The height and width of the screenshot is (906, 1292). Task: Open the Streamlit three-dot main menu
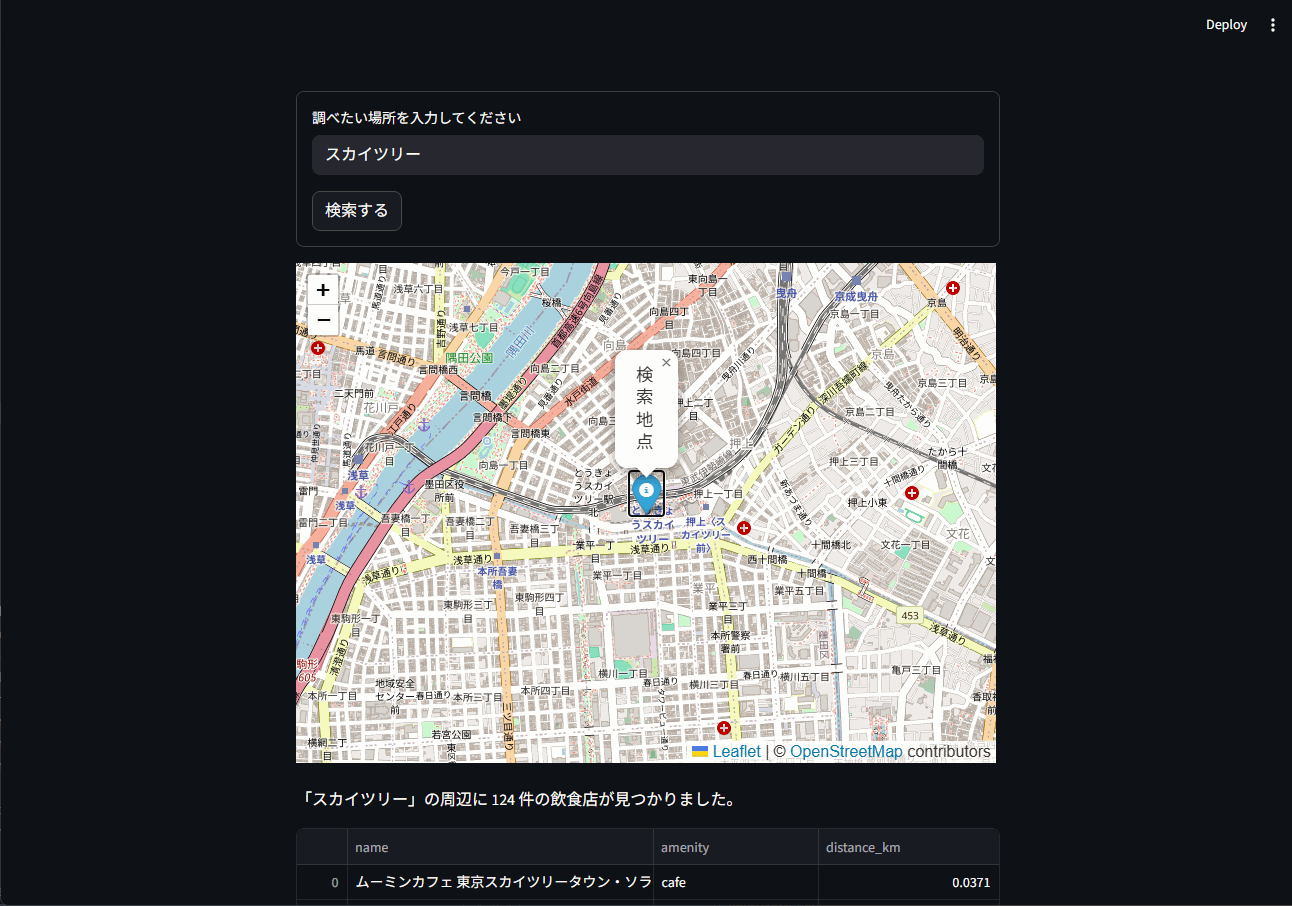point(1272,25)
